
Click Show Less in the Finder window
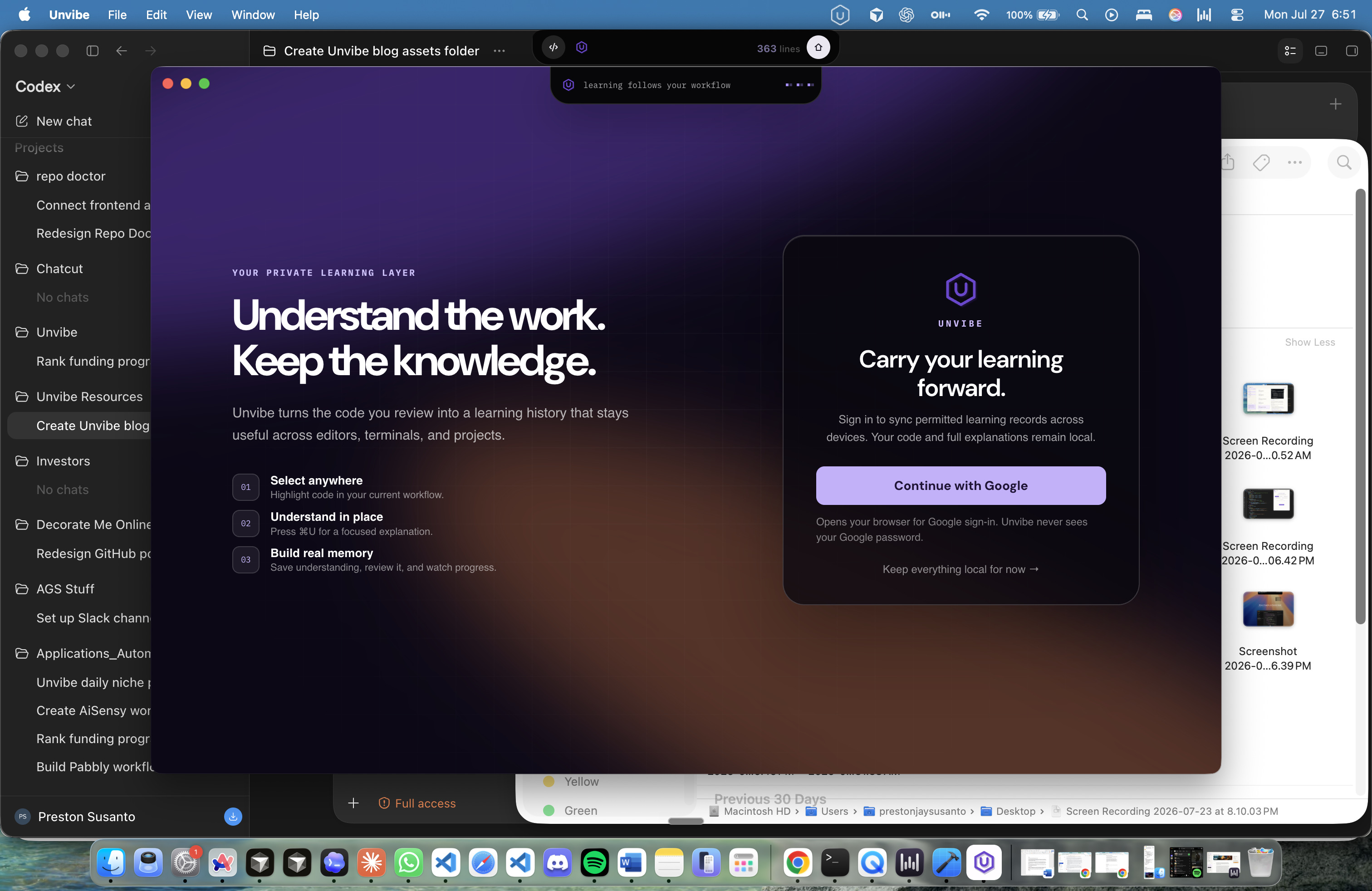point(1310,343)
